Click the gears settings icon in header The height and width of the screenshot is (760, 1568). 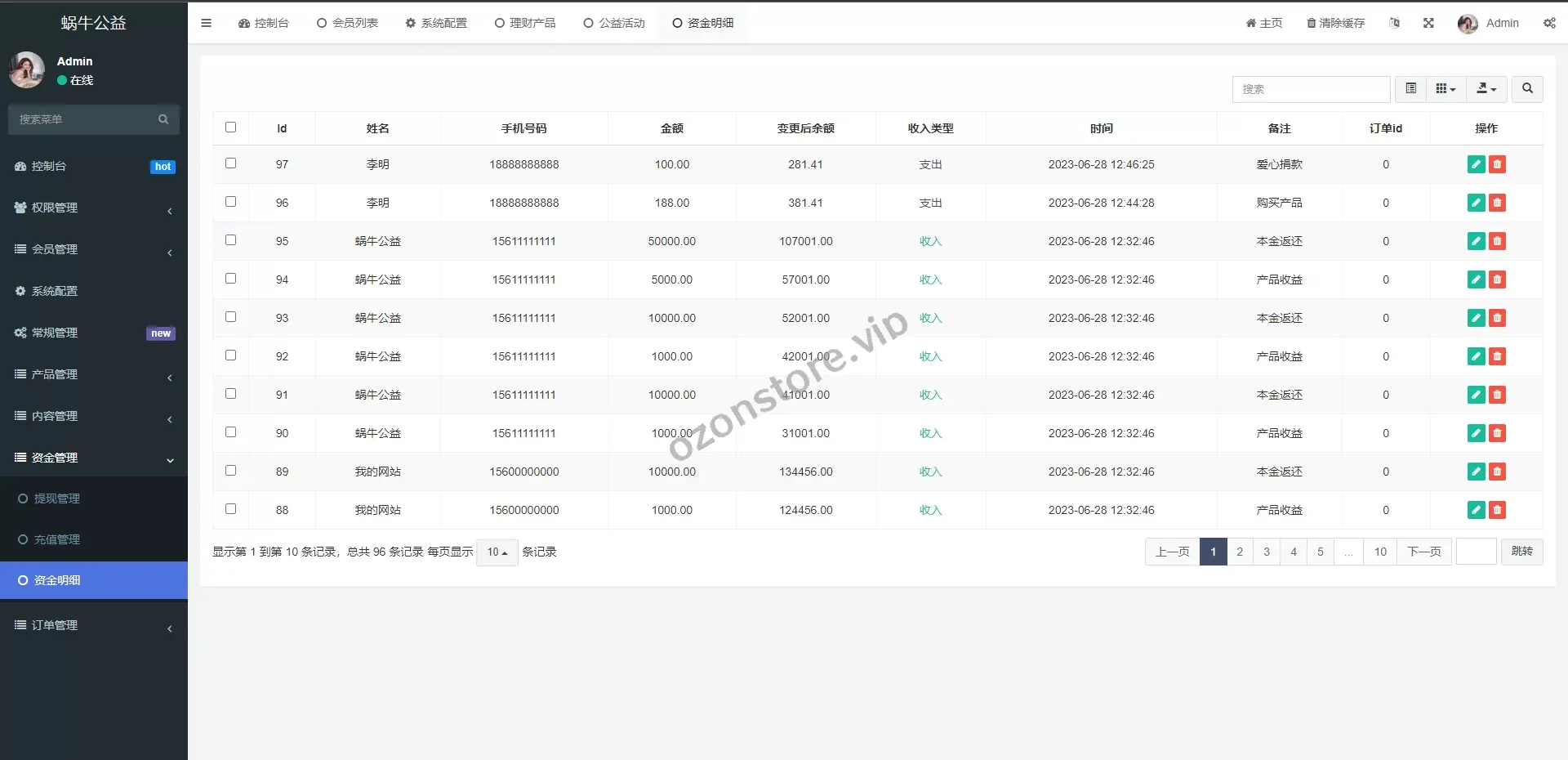click(x=1549, y=23)
